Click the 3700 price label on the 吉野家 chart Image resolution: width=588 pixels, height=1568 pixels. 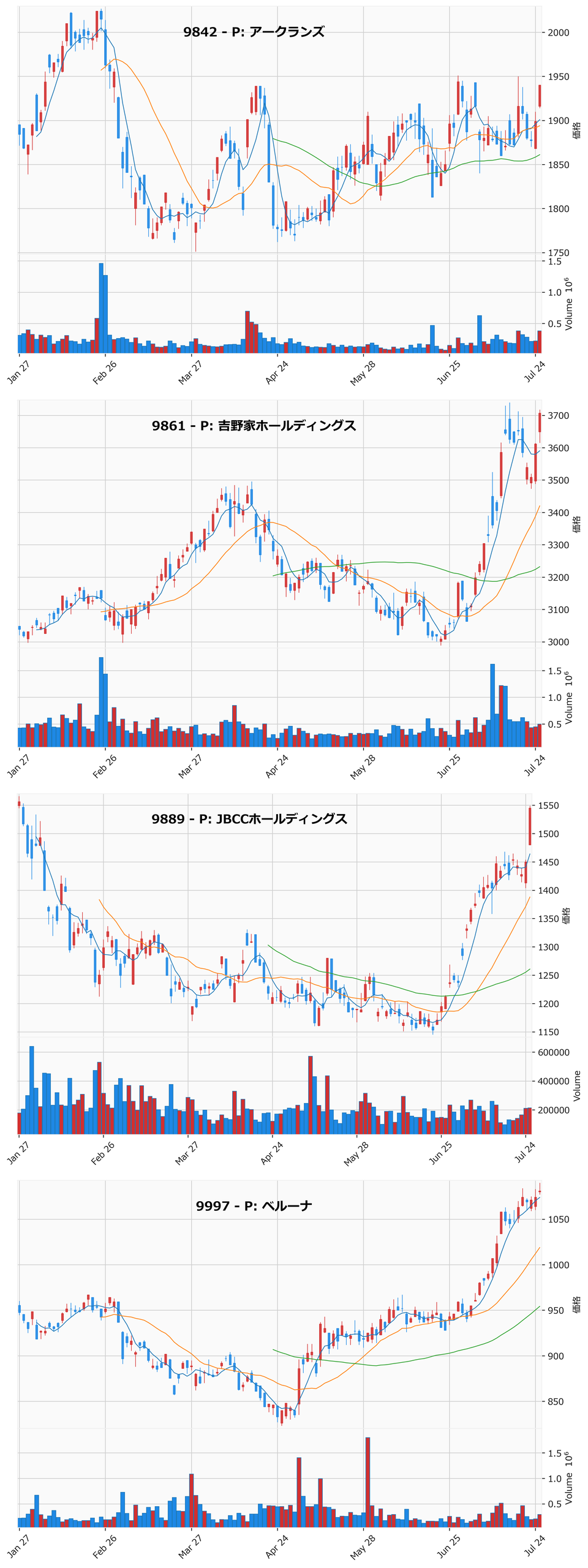558,416
